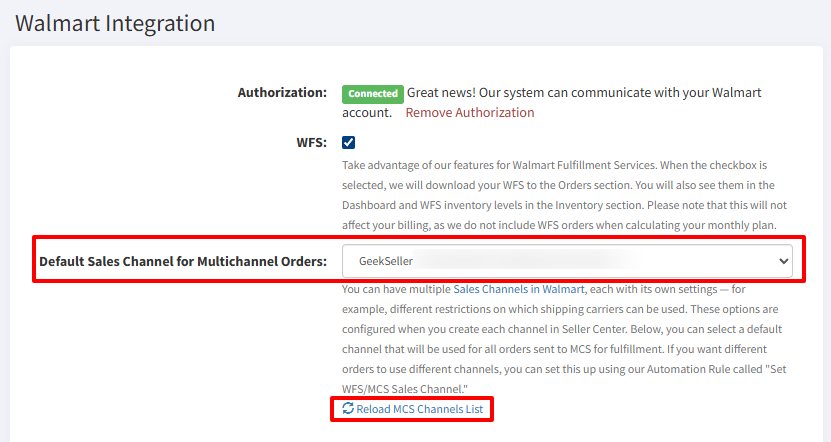Click the GeekSeller selected value text

pyautogui.click(x=385, y=261)
